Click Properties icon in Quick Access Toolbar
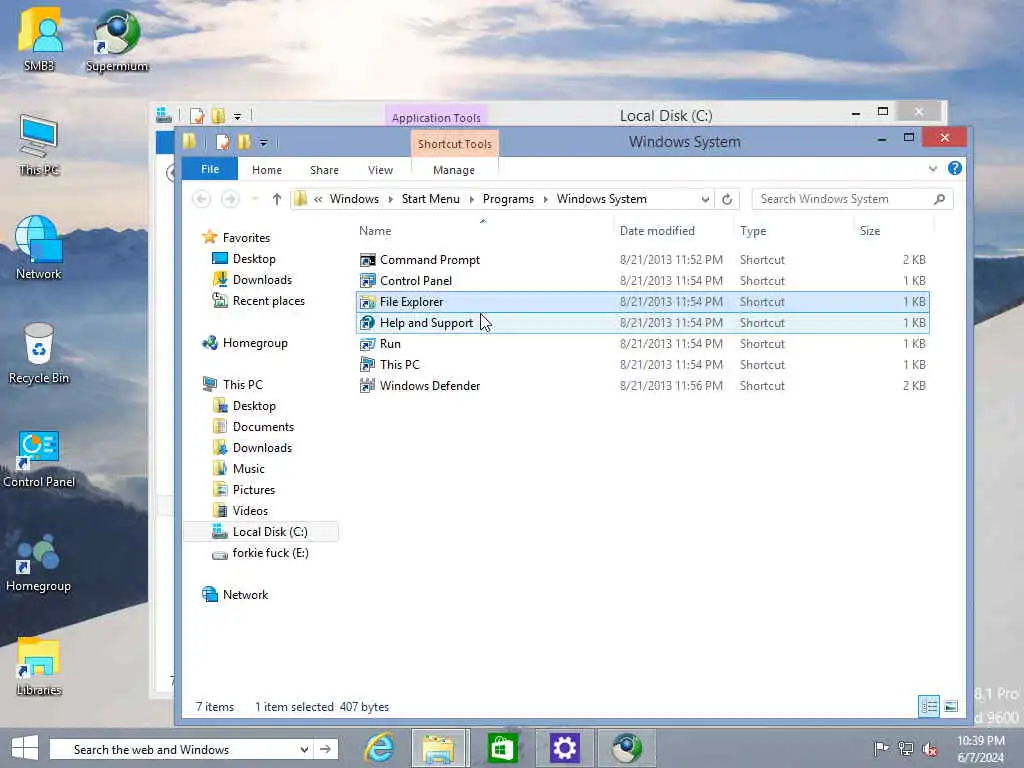The image size is (1024, 768). click(223, 142)
